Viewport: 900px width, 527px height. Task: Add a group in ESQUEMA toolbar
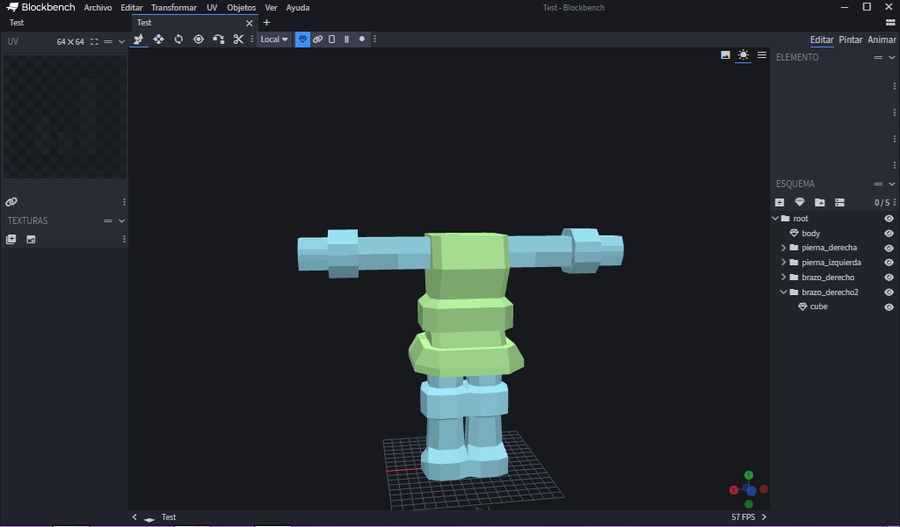820,202
